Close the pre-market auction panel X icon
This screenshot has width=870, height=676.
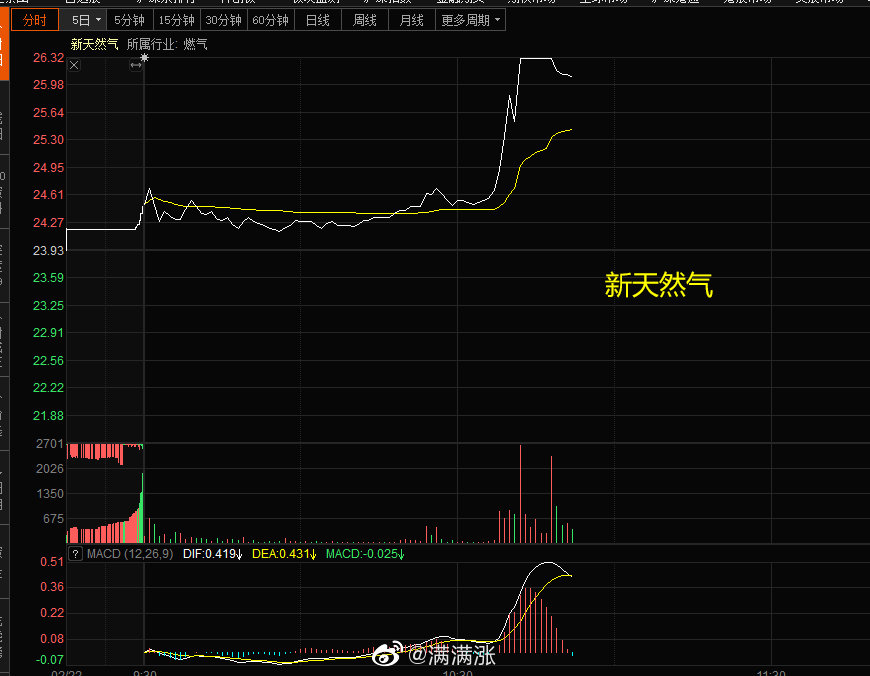pos(74,65)
